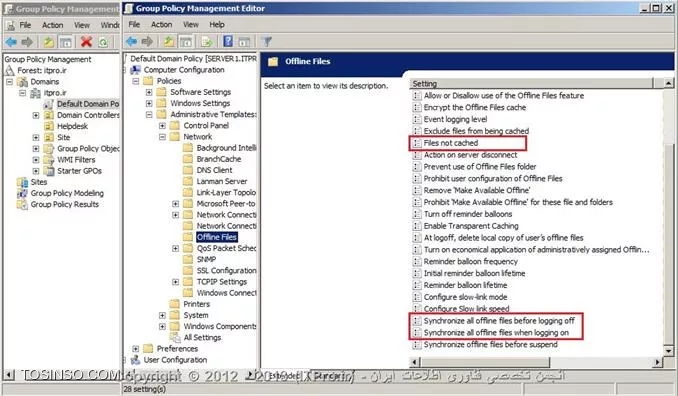Select Lanman Server folder in Editor tree
This screenshot has height=396, width=678.
pos(222,181)
